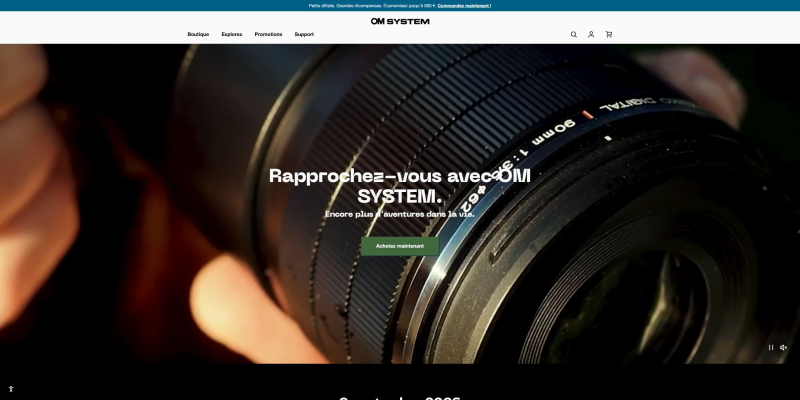Open the Boutique menu
This screenshot has width=800, height=400.
[198, 34]
